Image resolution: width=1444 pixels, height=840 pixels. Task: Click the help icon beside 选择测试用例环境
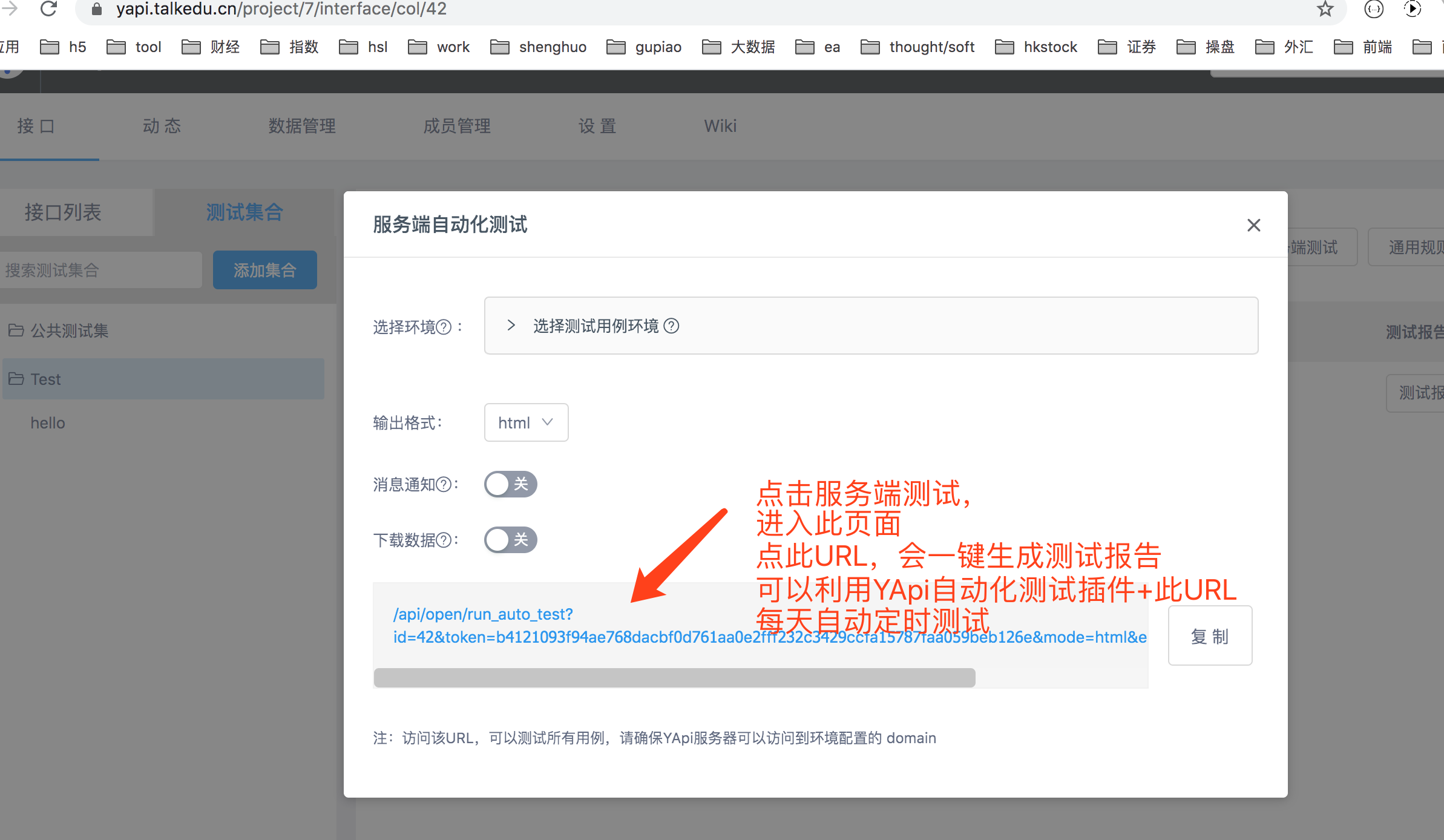[x=671, y=326]
